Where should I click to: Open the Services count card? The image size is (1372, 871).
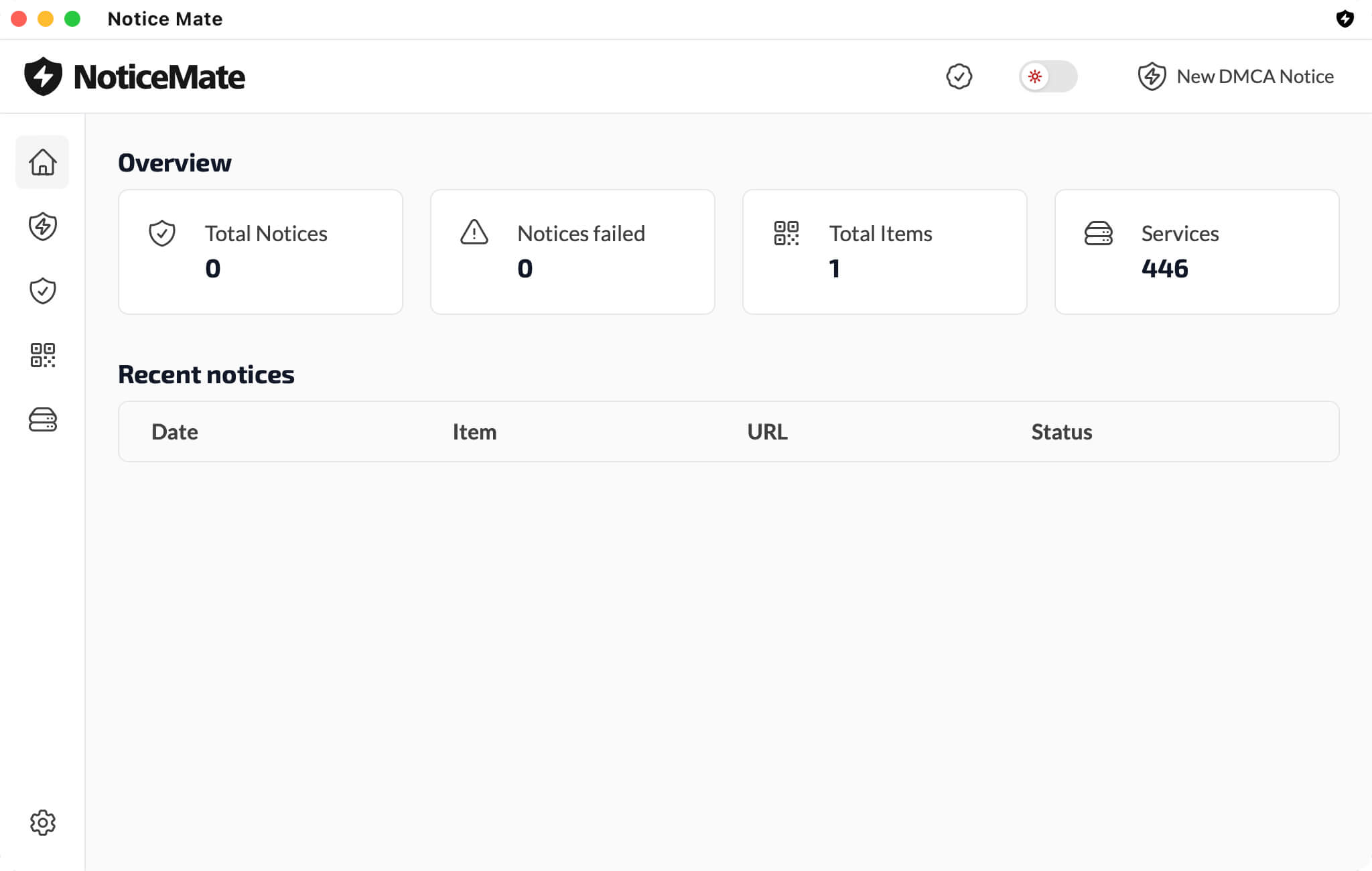pos(1196,252)
